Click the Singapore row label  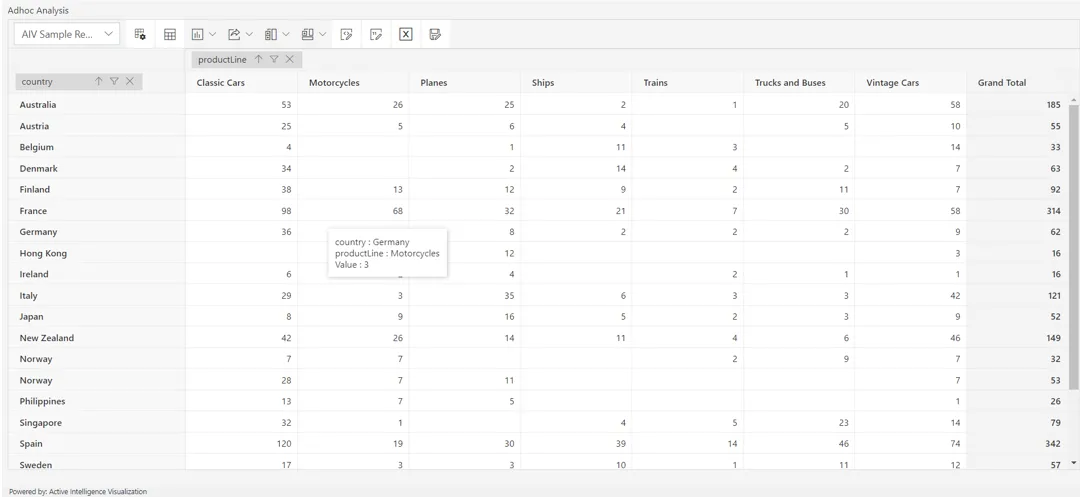[x=41, y=423]
